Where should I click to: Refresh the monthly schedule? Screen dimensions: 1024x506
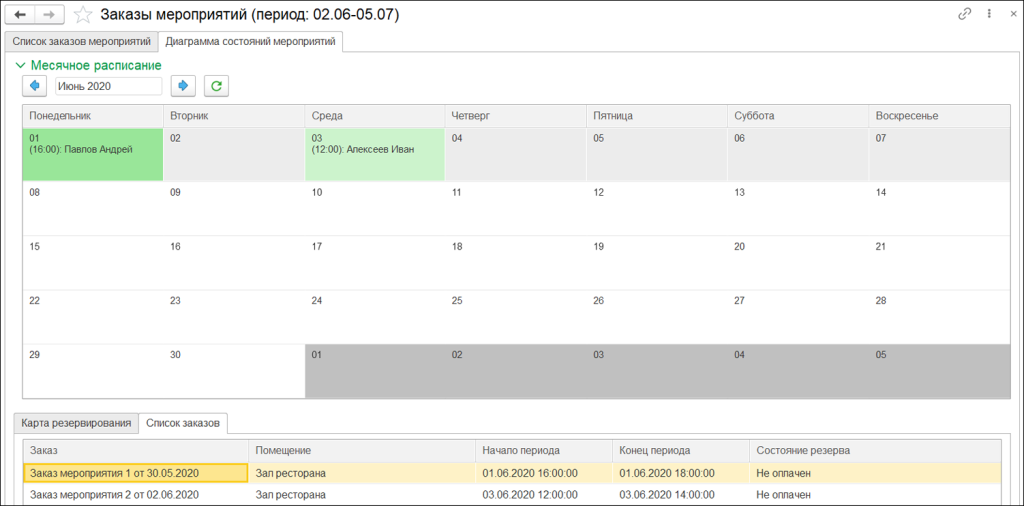[x=216, y=86]
